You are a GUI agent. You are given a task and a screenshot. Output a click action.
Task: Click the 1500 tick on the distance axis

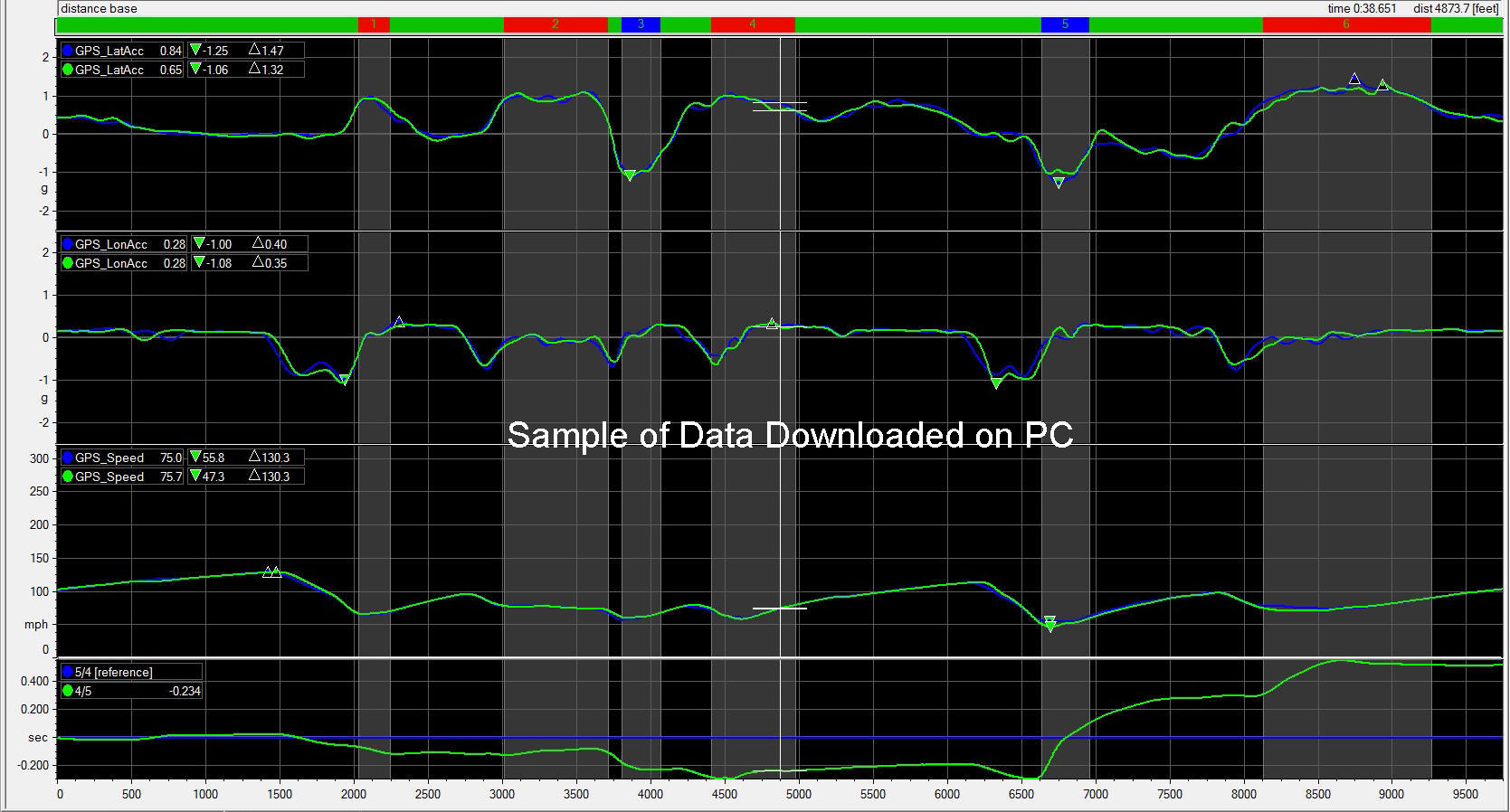point(280,794)
